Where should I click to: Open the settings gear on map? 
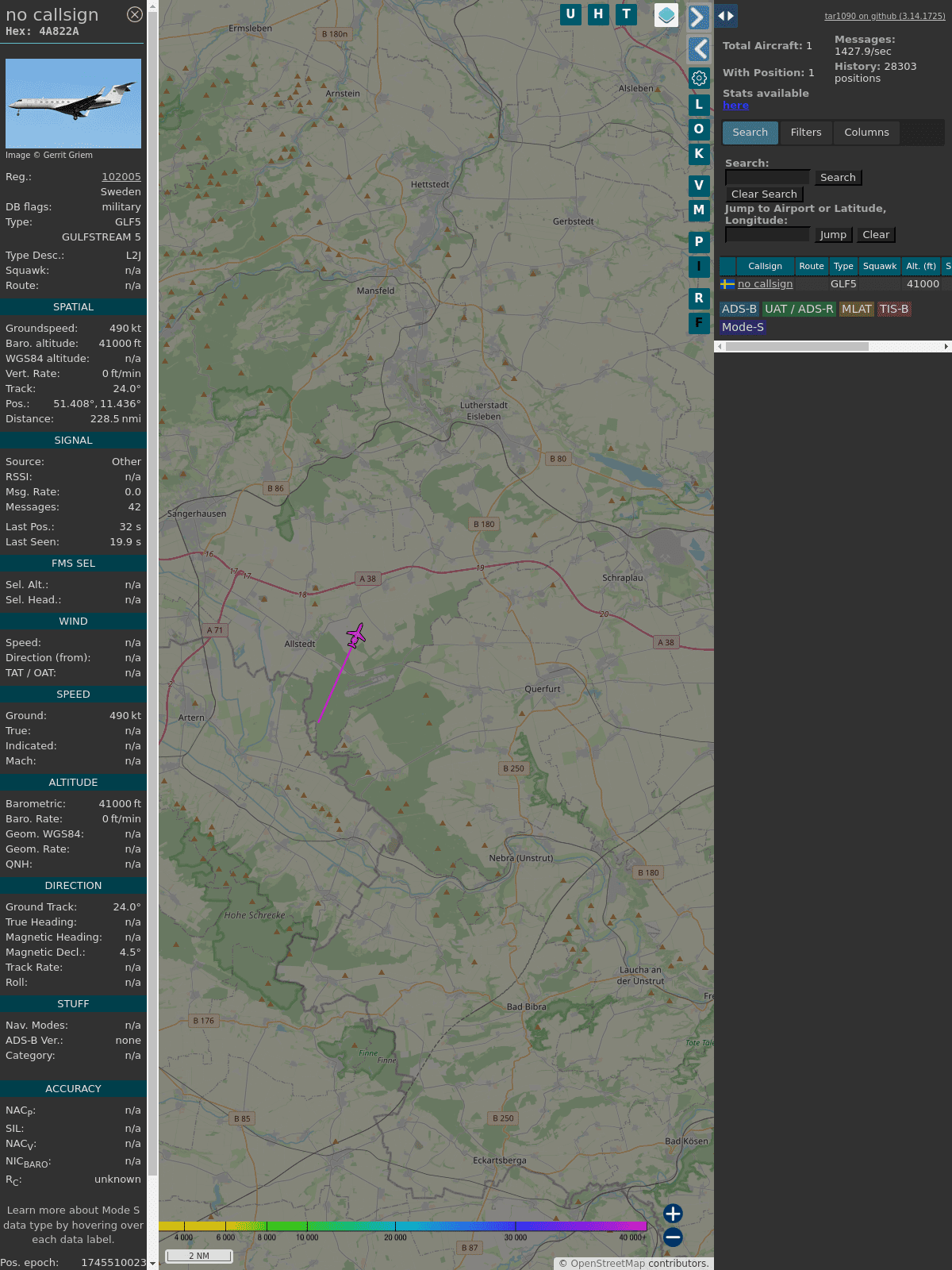(699, 78)
